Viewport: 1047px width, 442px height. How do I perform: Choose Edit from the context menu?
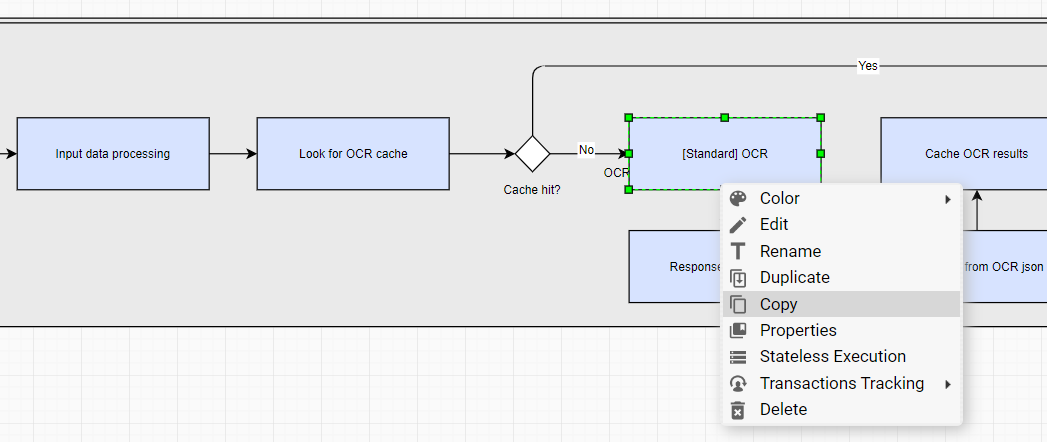tap(841, 225)
